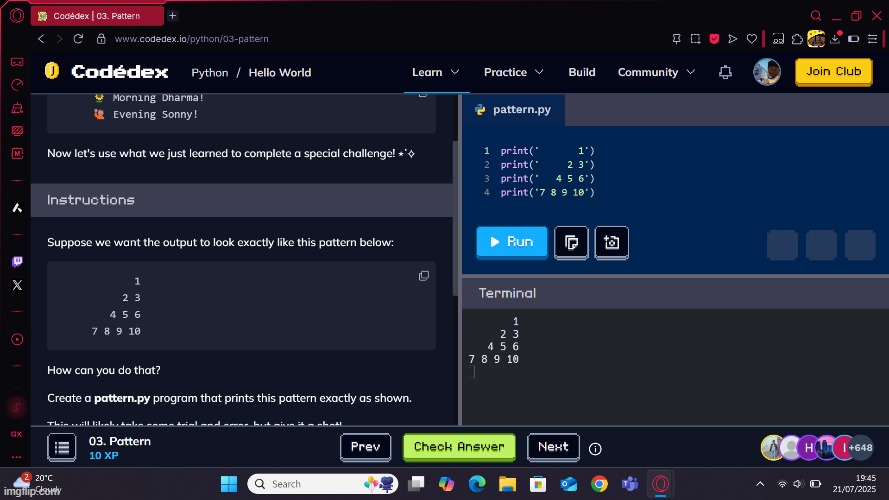Open the lesson list menu icon
The width and height of the screenshot is (889, 500).
[61, 447]
